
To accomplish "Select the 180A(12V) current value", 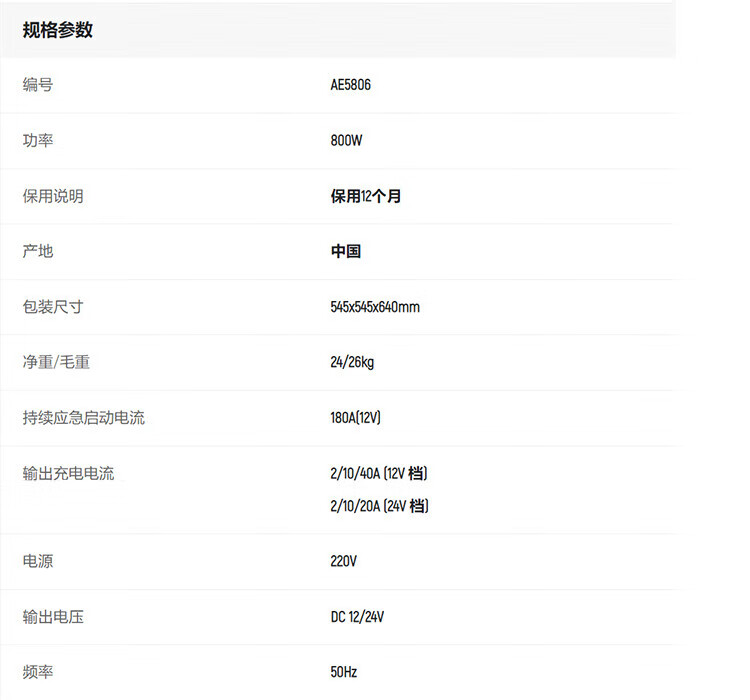I will (x=355, y=418).
